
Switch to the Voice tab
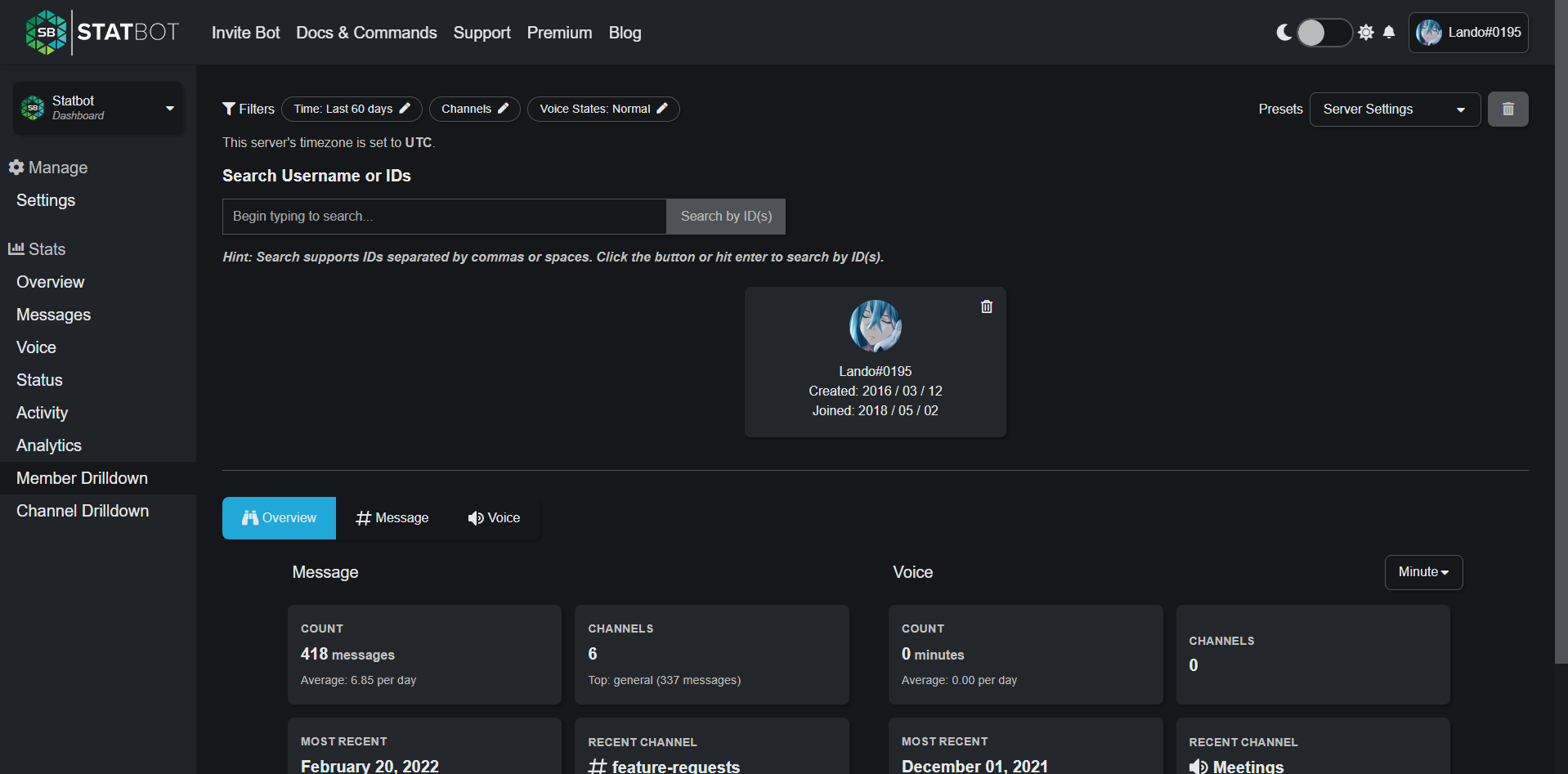click(x=494, y=518)
